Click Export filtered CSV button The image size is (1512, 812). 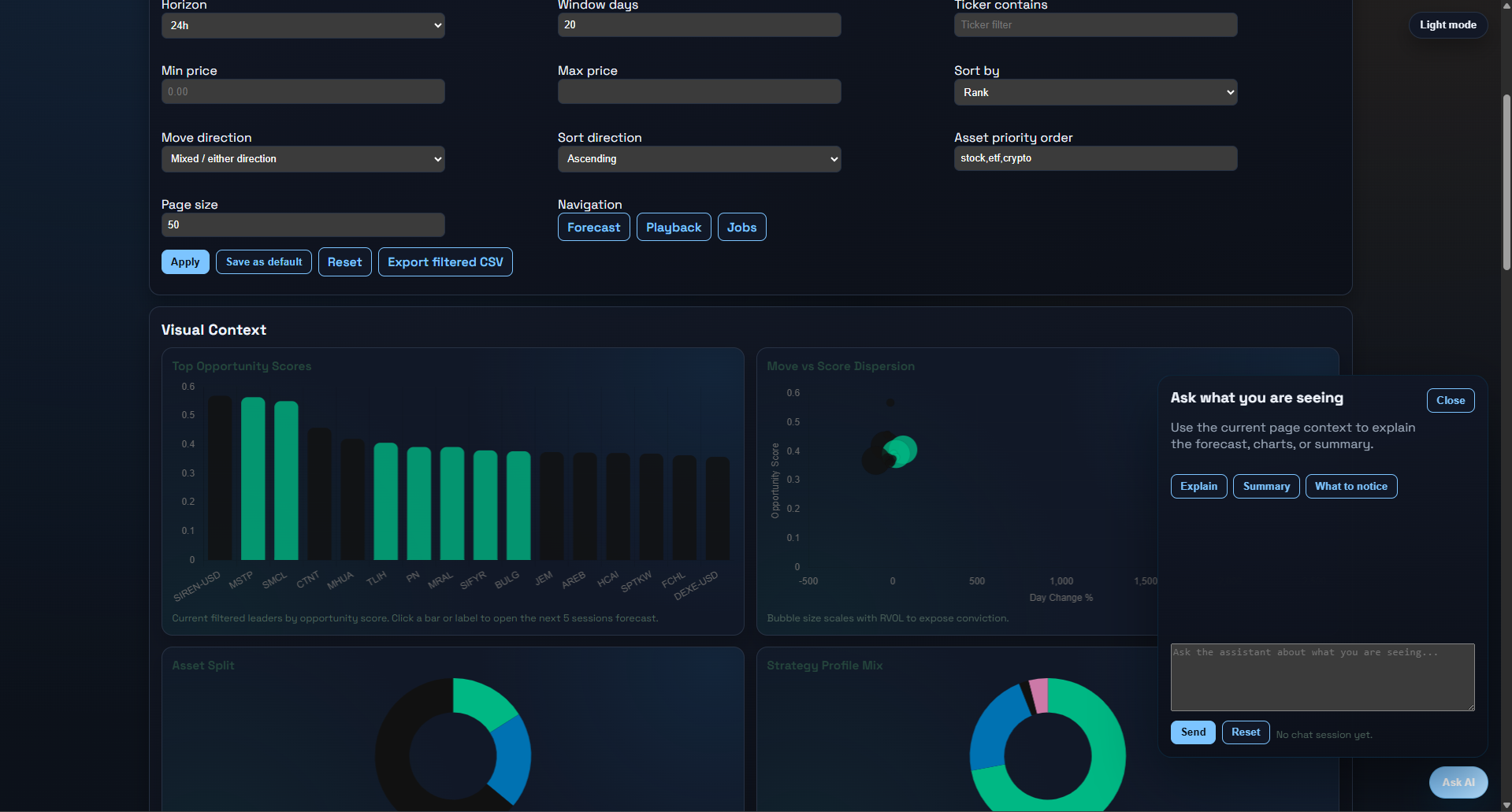point(445,262)
